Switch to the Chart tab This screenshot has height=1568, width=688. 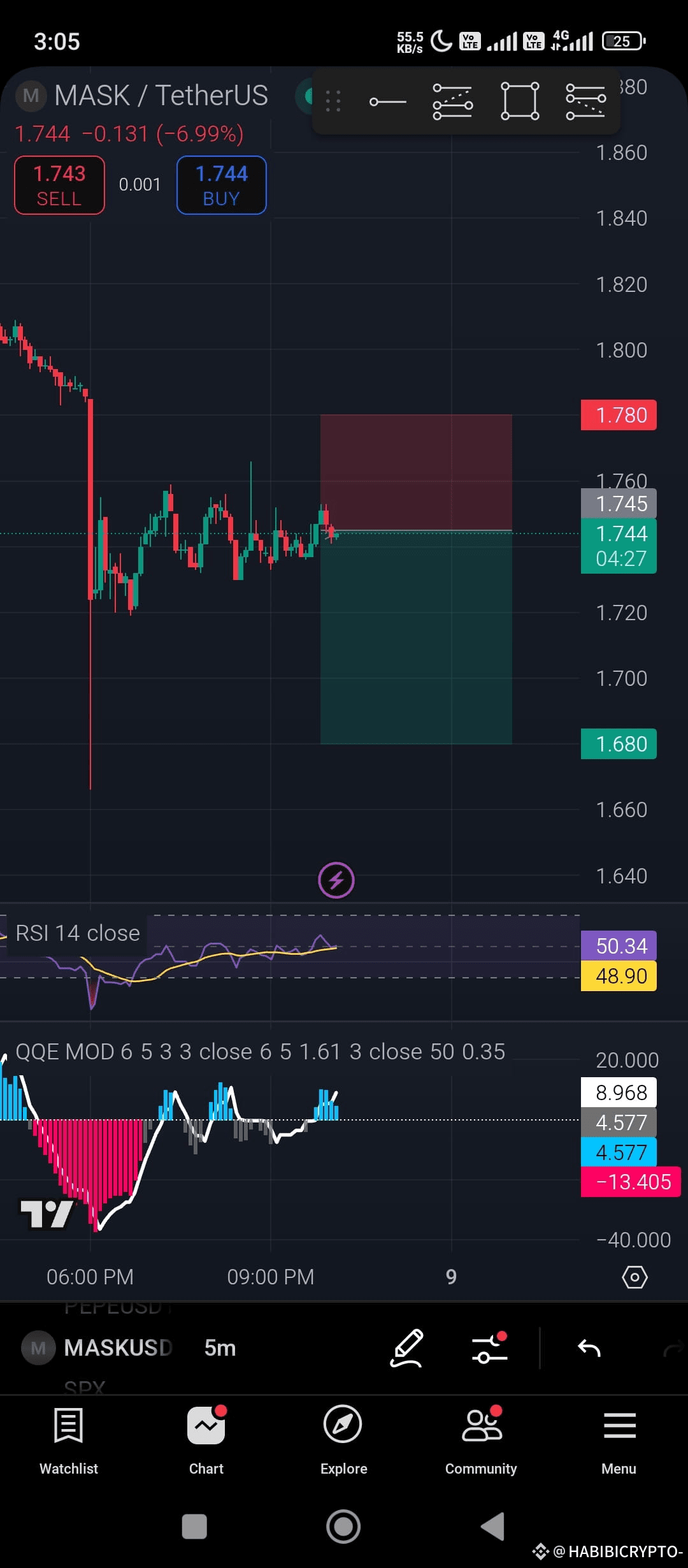[206, 1442]
